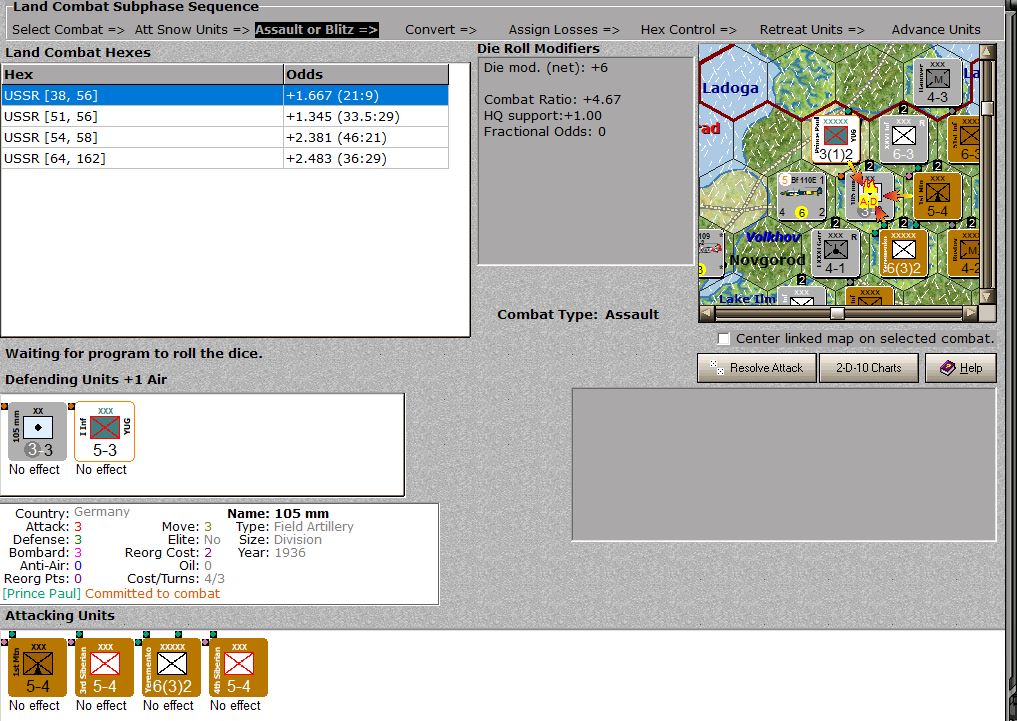
Task: Click the Convert subphase step
Action: (x=441, y=30)
